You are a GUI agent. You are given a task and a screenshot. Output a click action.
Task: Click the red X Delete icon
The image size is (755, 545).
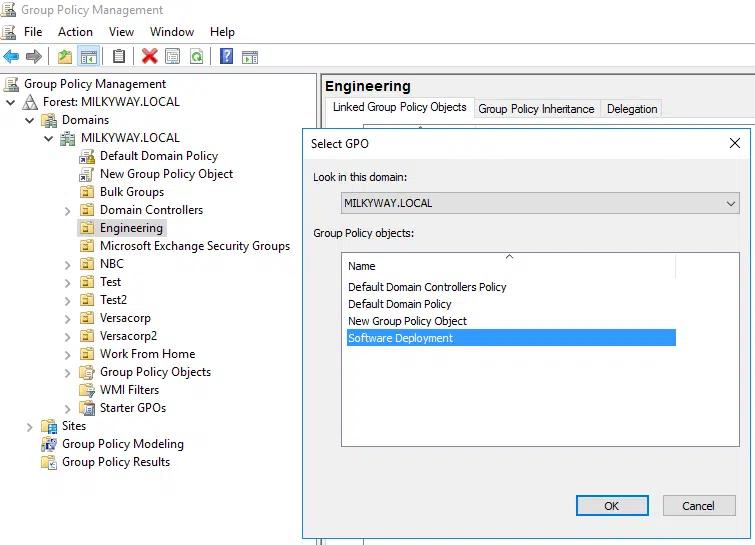click(149, 56)
